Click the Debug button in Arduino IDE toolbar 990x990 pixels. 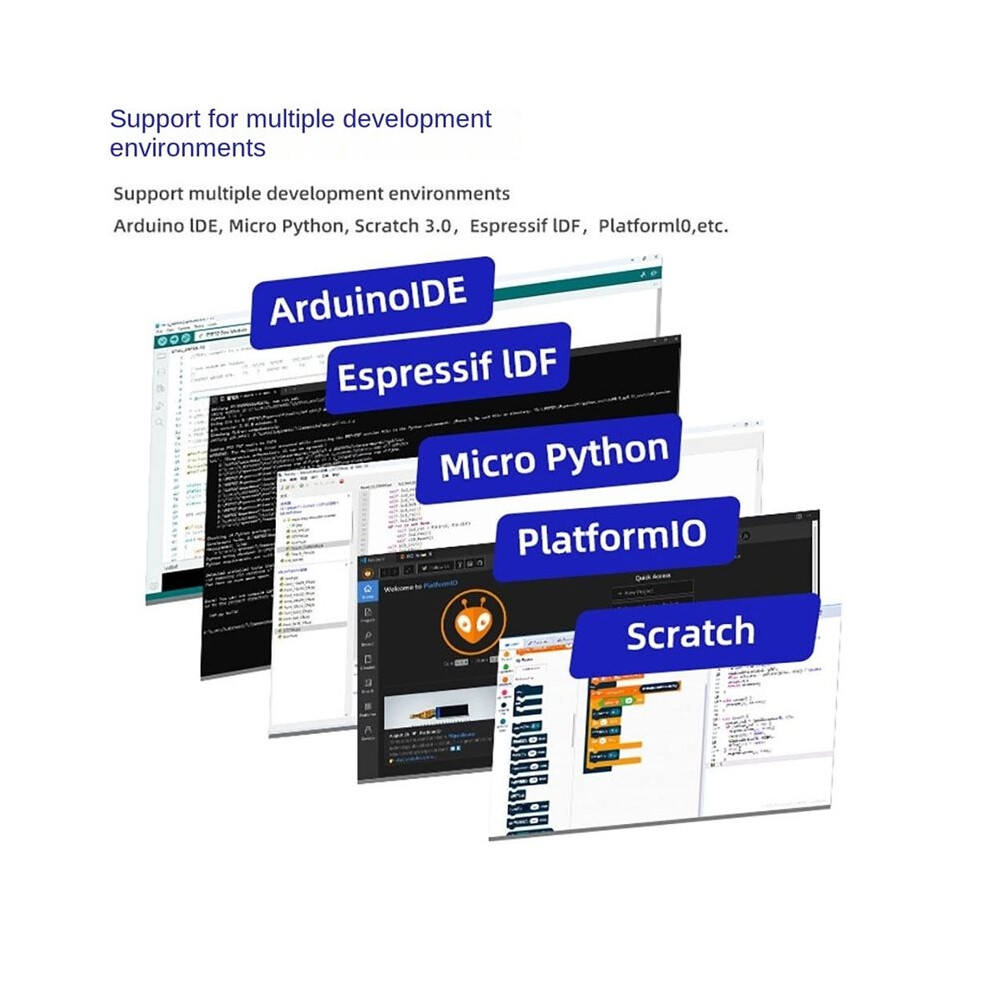(x=186, y=338)
